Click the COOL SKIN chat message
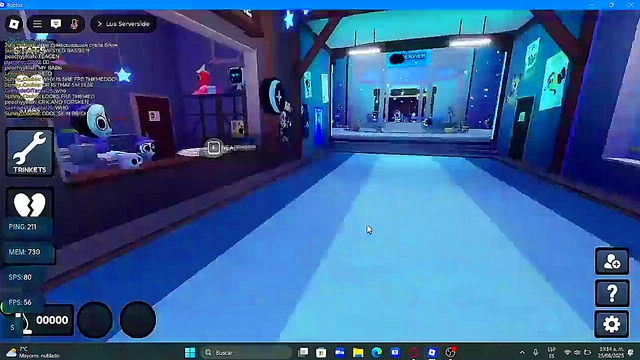Image resolution: width=640 pixels, height=360 pixels. (x=46, y=113)
